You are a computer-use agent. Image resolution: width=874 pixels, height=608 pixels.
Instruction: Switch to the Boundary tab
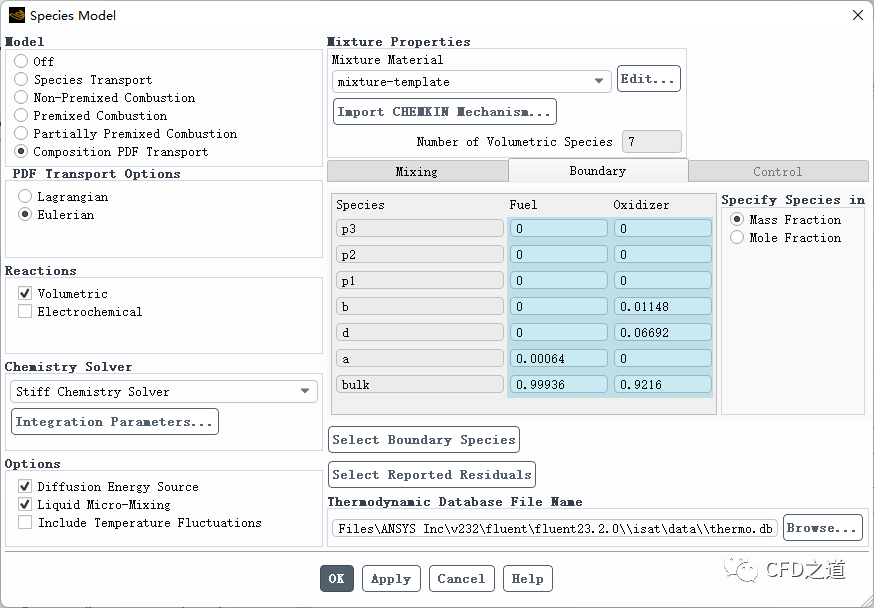597,171
